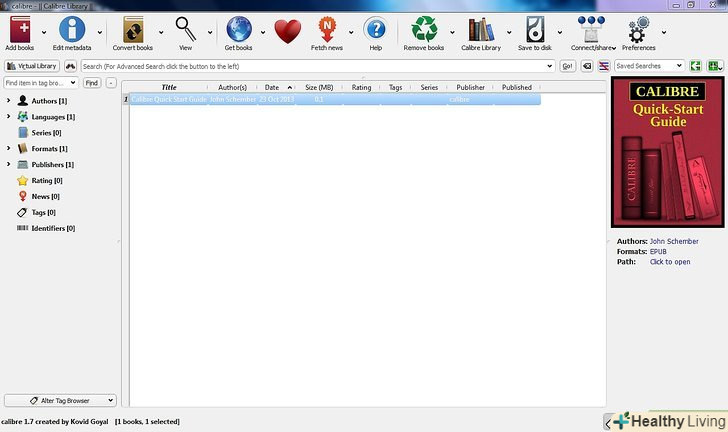This screenshot has height=432, width=728.
Task: Open the EPUB format link
Action: pyautogui.click(x=658, y=251)
